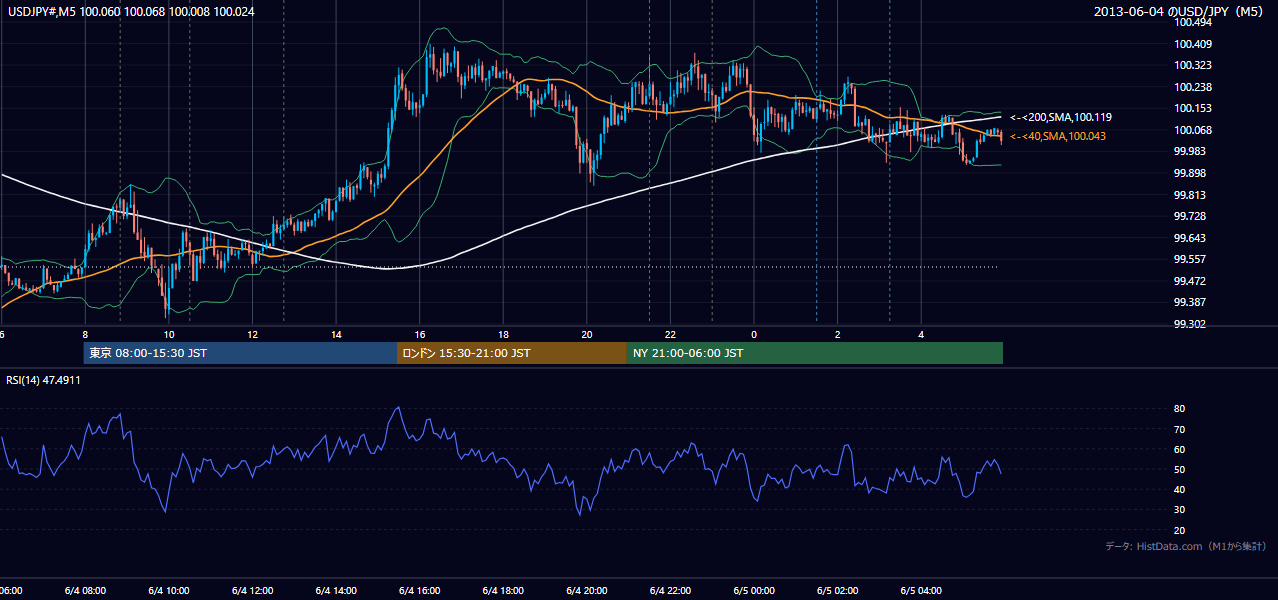This screenshot has height=600, width=1278.
Task: Click hour label 16 under price chart
Action: point(420,335)
